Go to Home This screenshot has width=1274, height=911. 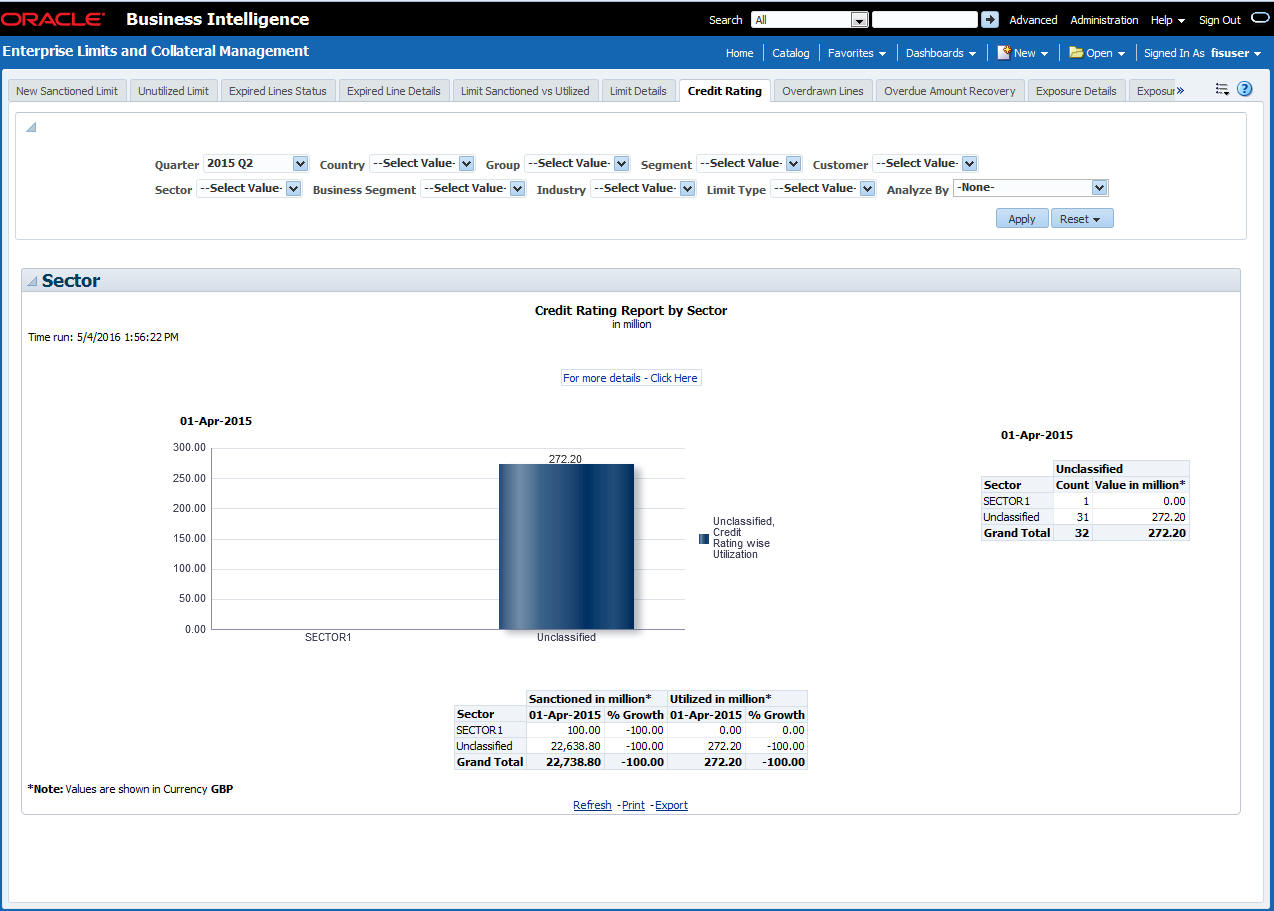coord(739,53)
